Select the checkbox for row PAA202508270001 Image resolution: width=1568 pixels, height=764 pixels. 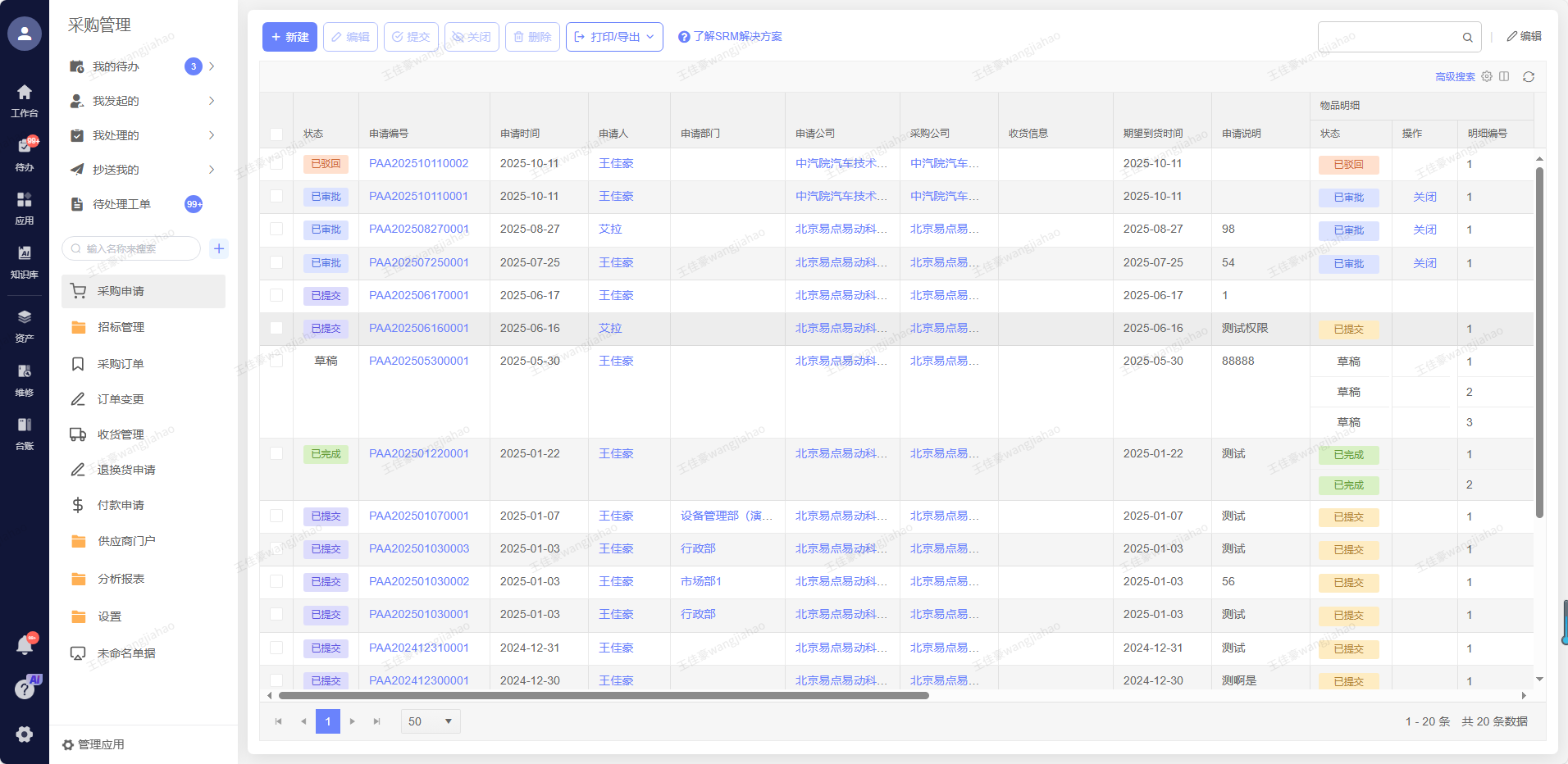click(x=276, y=230)
